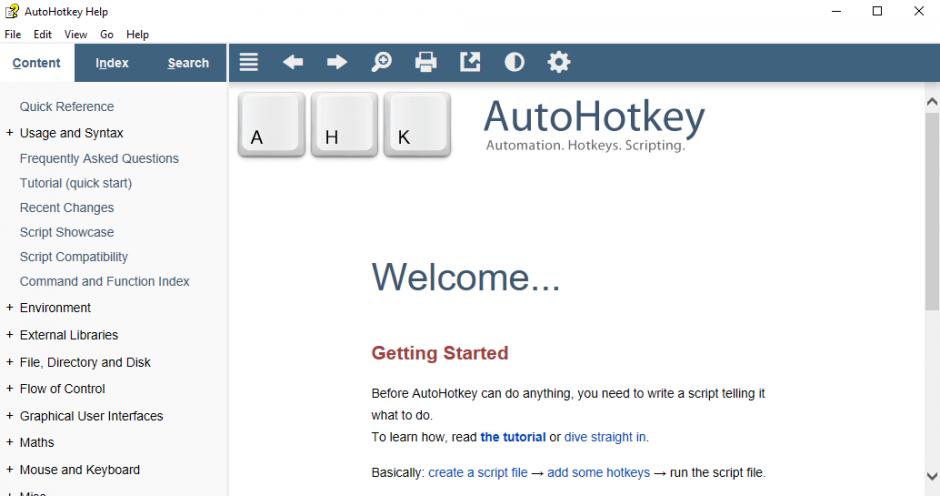This screenshot has width=940, height=496.
Task: Expand the Environment tree node
Action: 10,307
